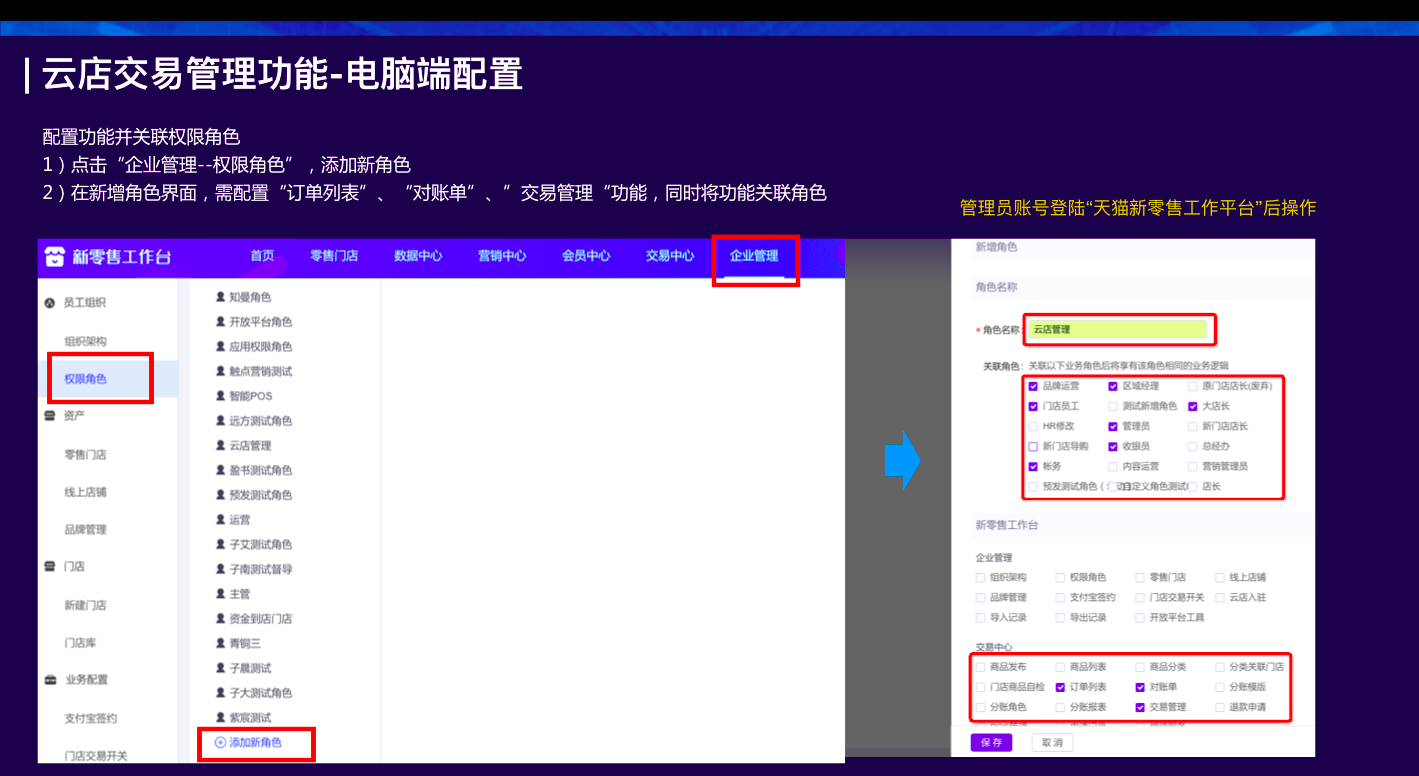Click the 门店 section icon in sidebar

pyautogui.click(x=50, y=566)
